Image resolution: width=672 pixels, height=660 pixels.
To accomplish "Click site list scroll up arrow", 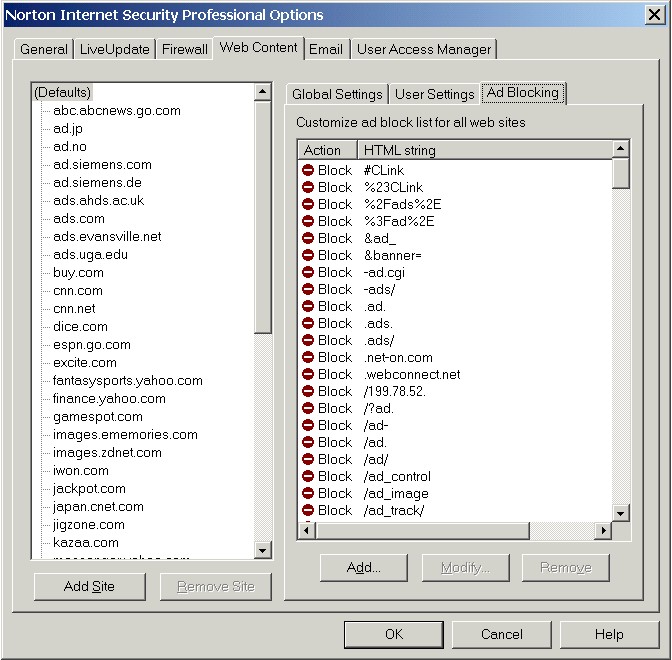I will 263,92.
